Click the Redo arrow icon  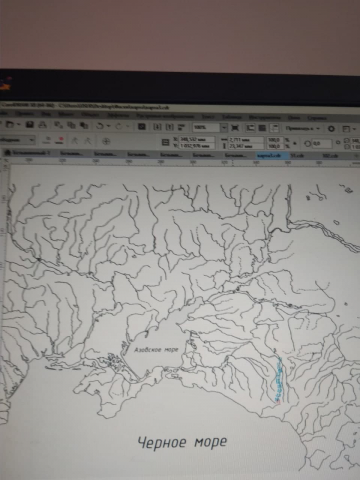(x=119, y=126)
